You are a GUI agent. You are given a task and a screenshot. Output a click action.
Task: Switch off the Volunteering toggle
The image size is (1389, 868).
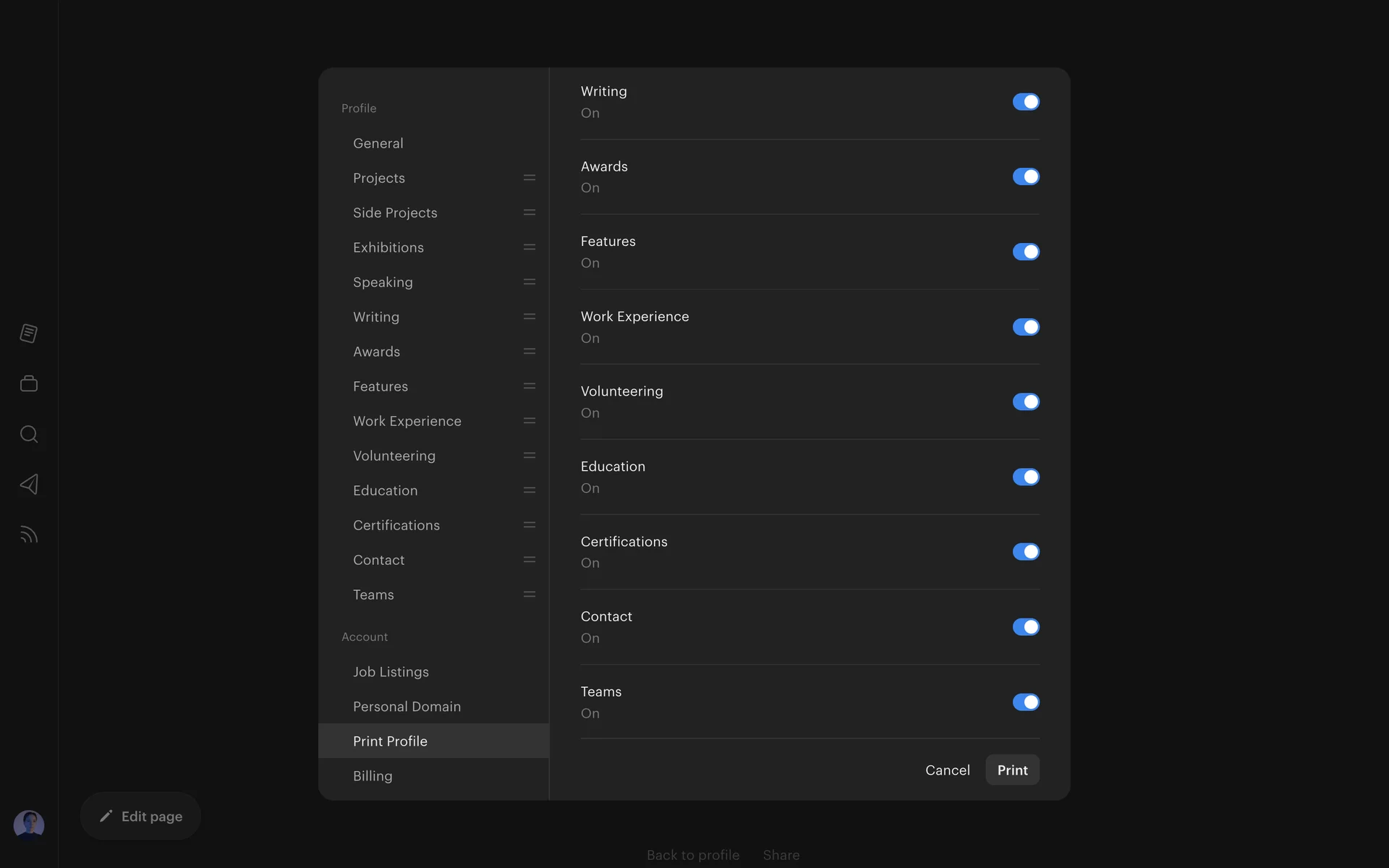click(x=1026, y=401)
